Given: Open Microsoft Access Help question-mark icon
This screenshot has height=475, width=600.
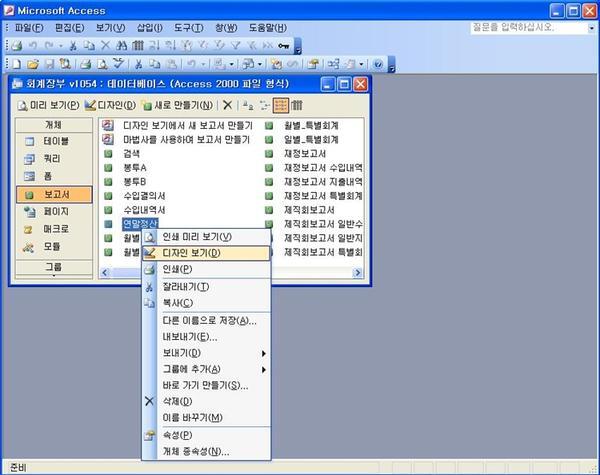Looking at the screenshot, I should click(378, 64).
